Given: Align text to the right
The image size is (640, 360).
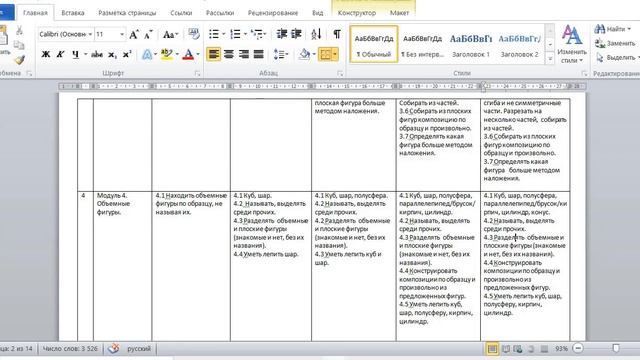Looking at the screenshot, I should pyautogui.click(x=244, y=54).
